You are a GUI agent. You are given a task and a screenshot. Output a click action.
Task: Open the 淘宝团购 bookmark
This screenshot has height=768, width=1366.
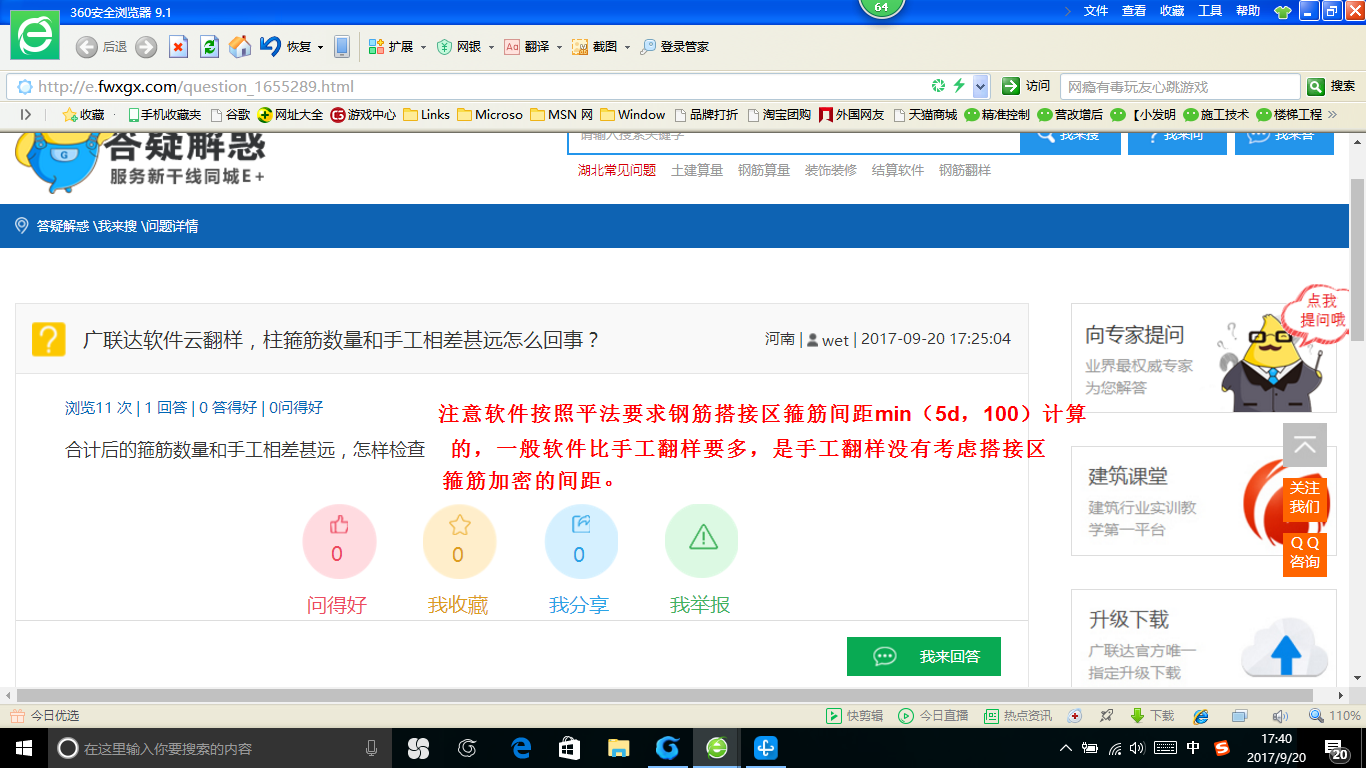[779, 114]
